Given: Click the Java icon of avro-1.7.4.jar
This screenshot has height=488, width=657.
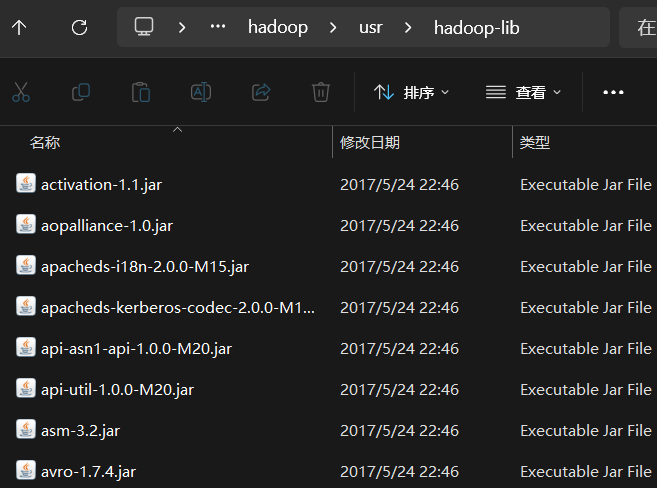Looking at the screenshot, I should 26,471.
